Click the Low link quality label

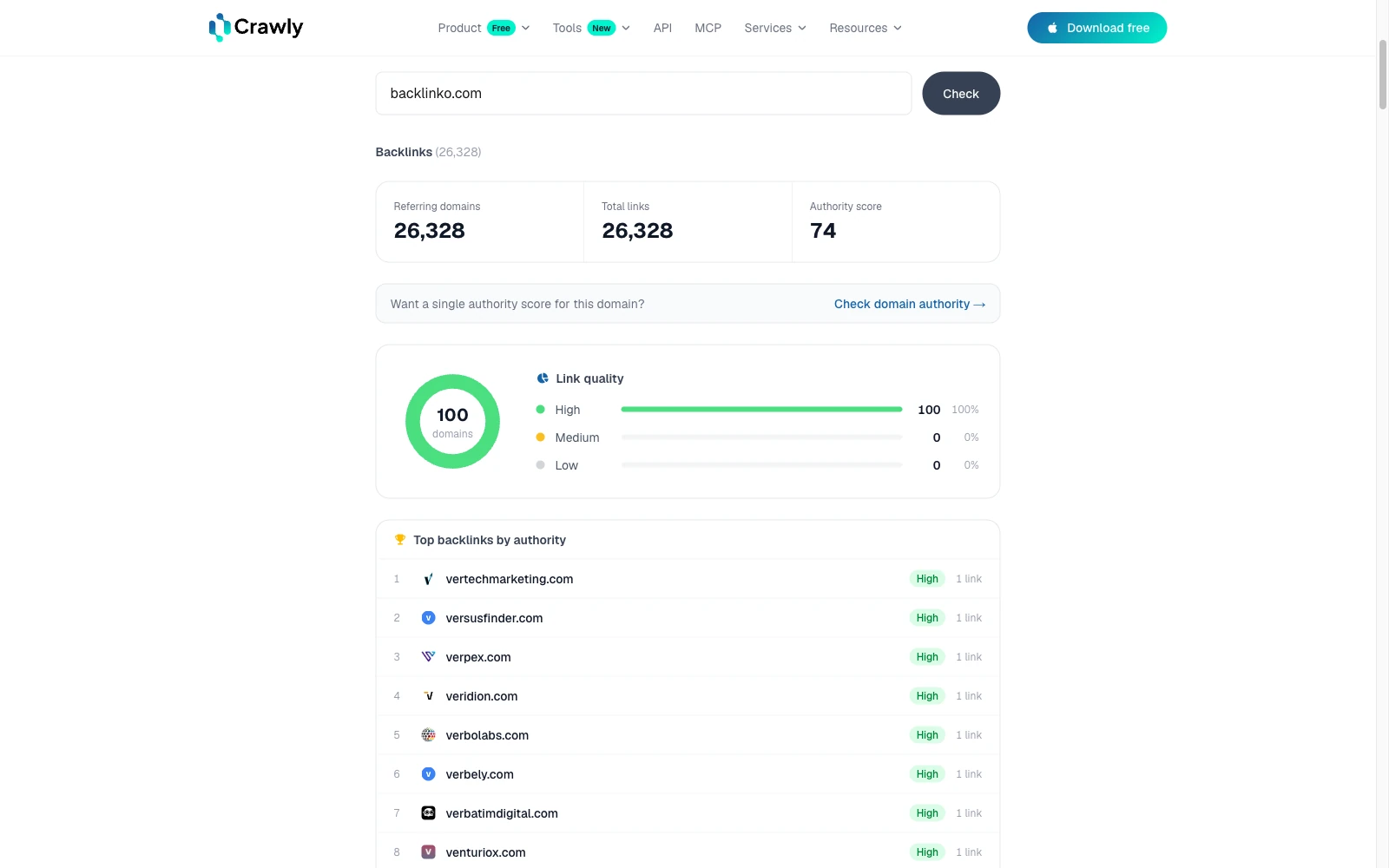pos(567,465)
